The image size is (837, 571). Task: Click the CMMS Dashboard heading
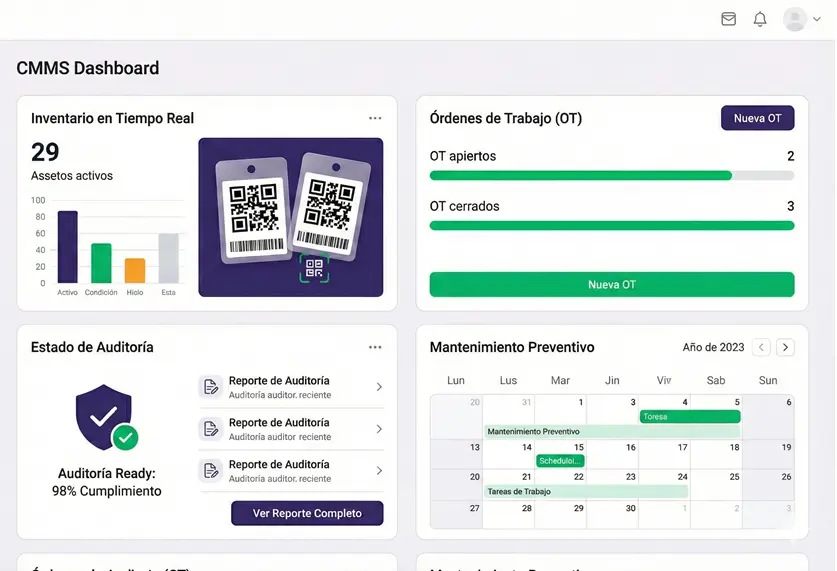click(88, 68)
